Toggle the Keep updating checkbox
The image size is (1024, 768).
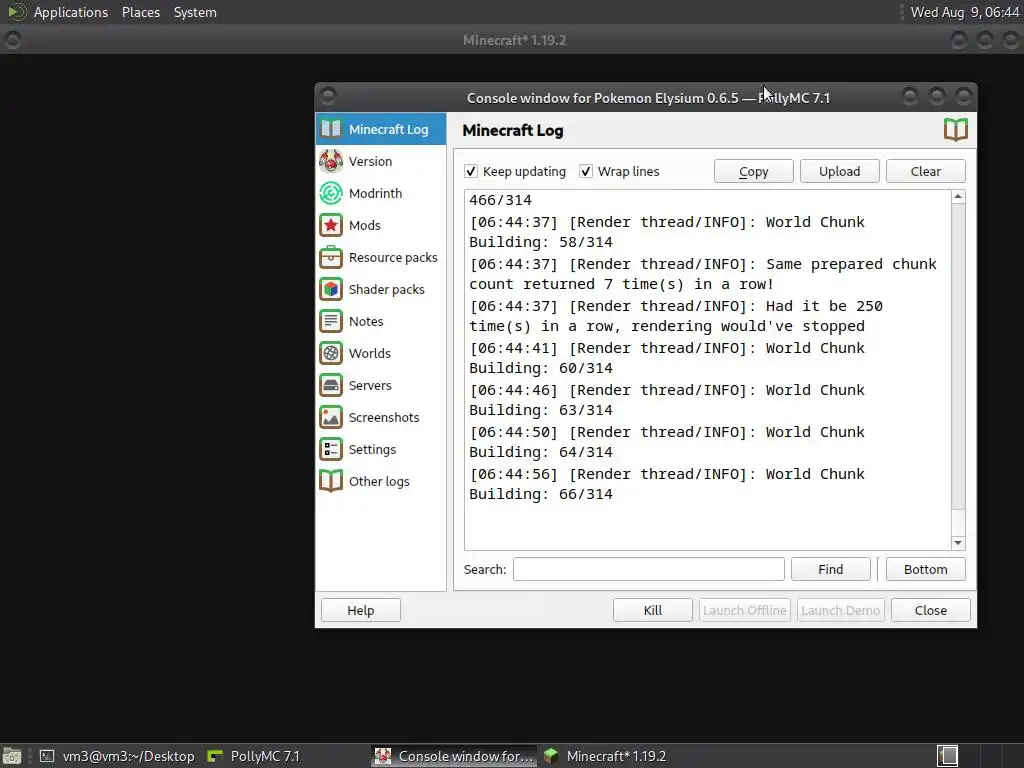coord(471,171)
